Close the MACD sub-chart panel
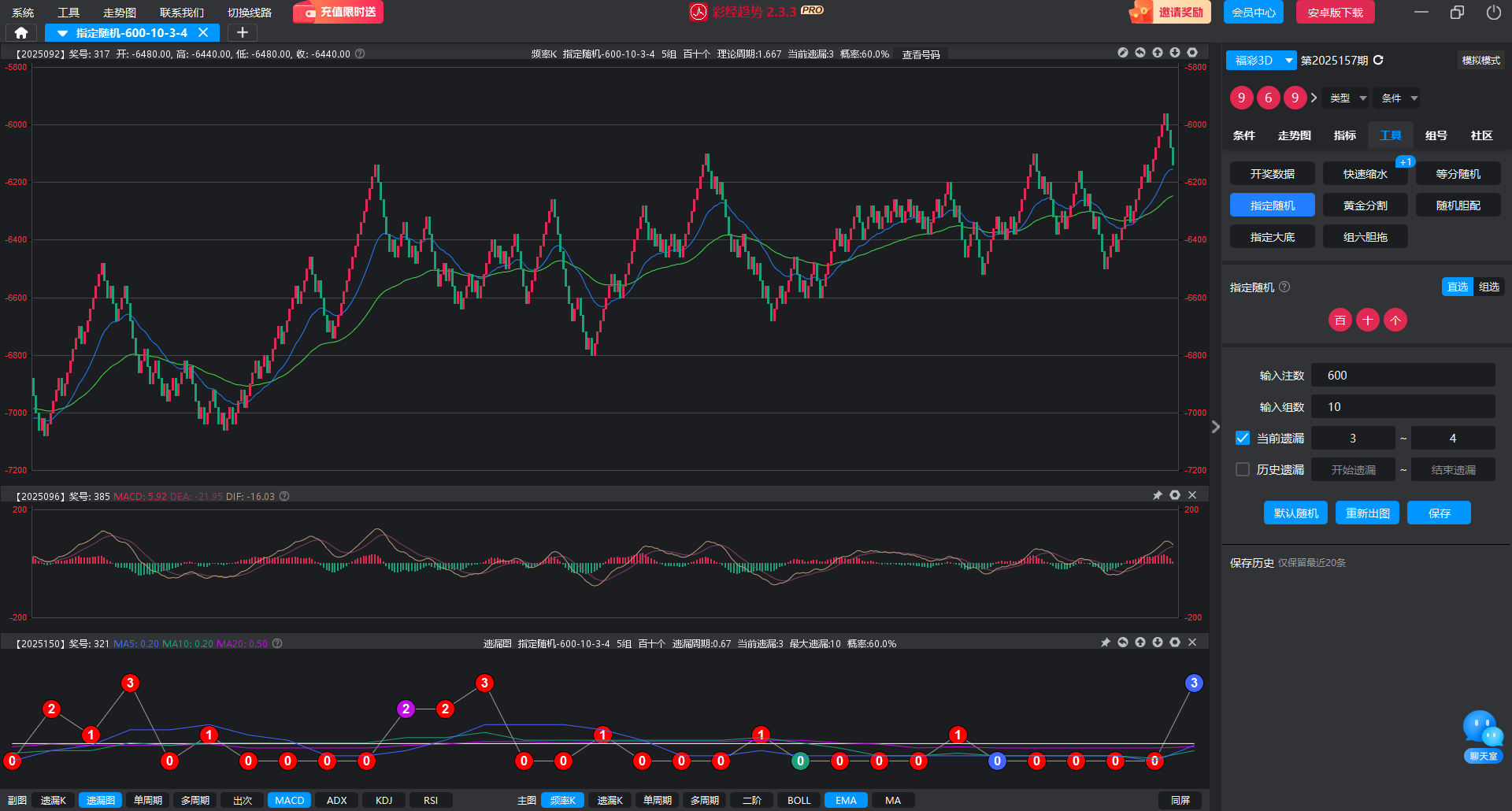The height and width of the screenshot is (811, 1512). [x=1192, y=495]
